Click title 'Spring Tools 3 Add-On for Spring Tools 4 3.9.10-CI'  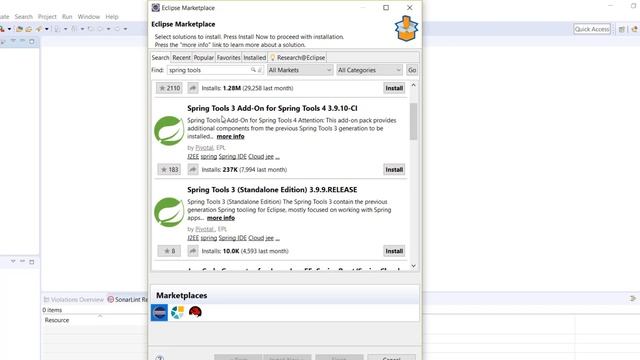click(272, 108)
